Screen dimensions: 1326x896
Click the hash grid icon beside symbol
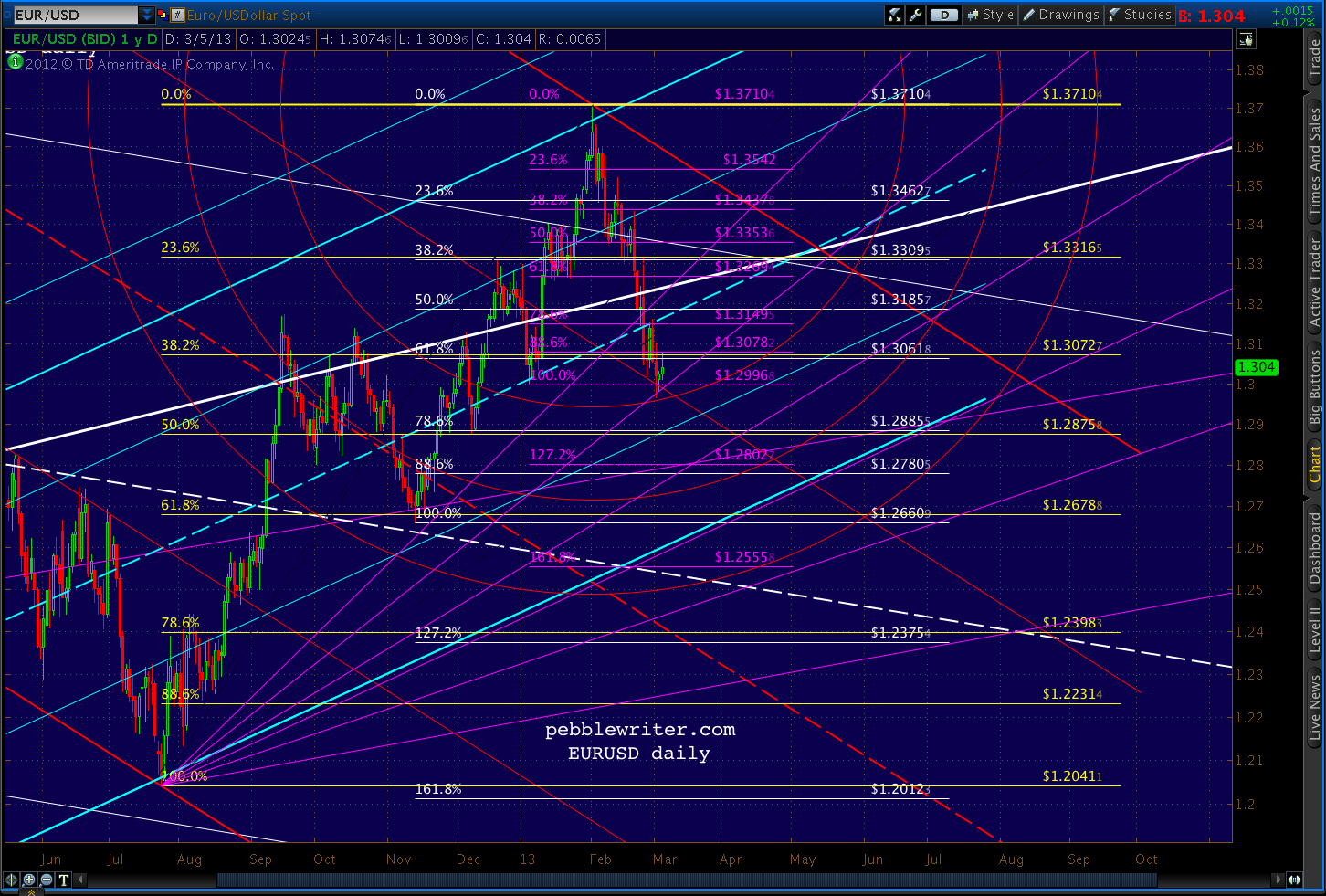(x=177, y=15)
